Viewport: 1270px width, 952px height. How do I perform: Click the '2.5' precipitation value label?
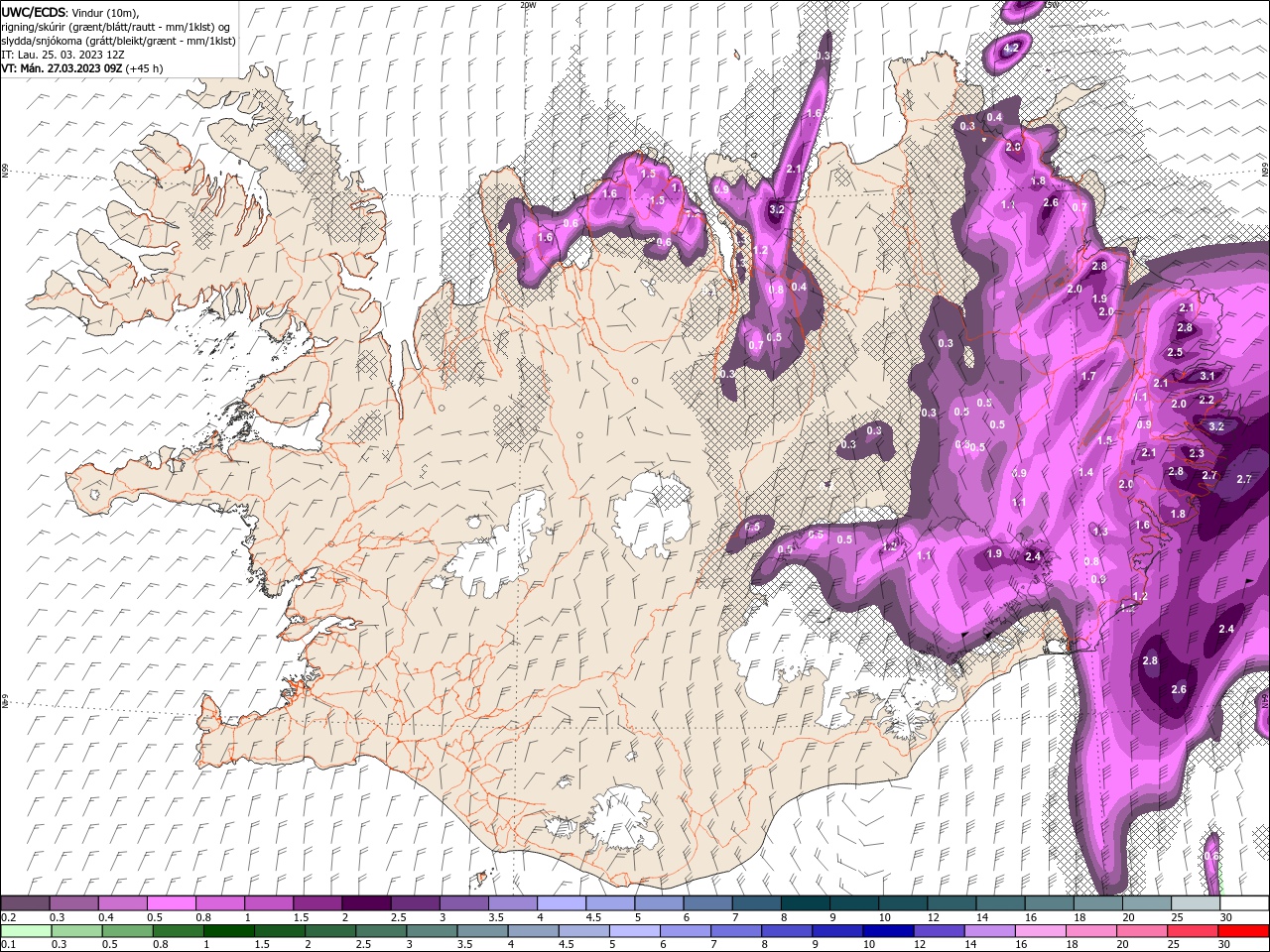(x=1175, y=352)
